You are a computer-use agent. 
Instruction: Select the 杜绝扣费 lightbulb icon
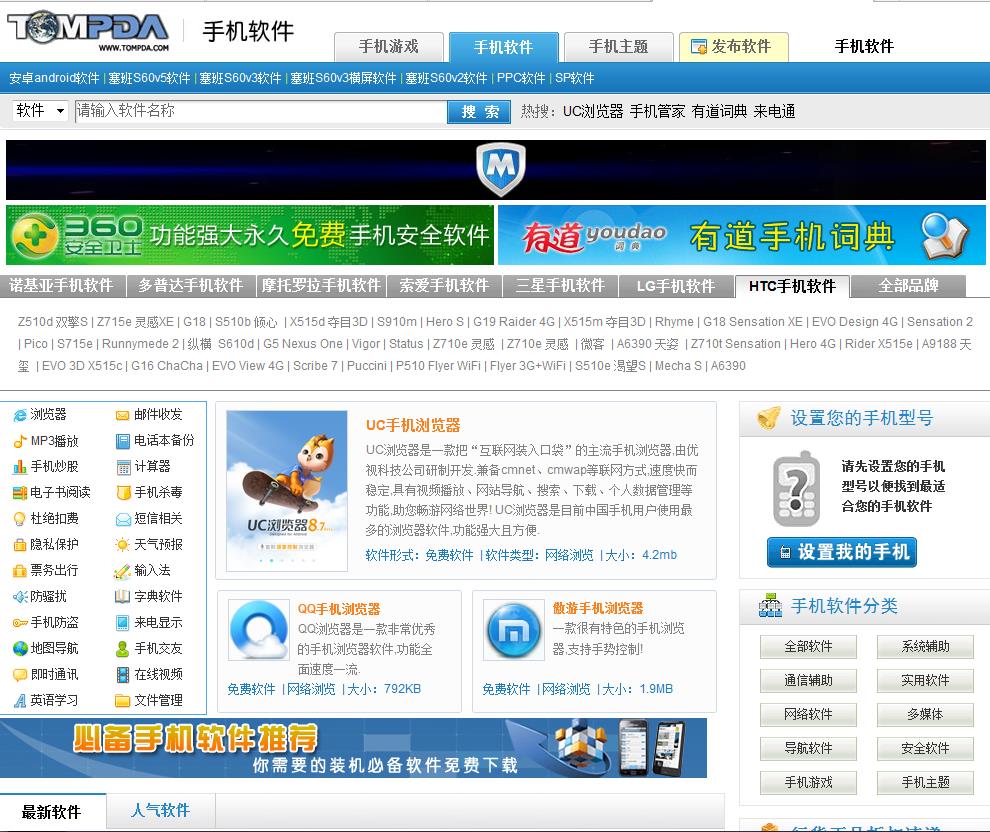point(20,519)
